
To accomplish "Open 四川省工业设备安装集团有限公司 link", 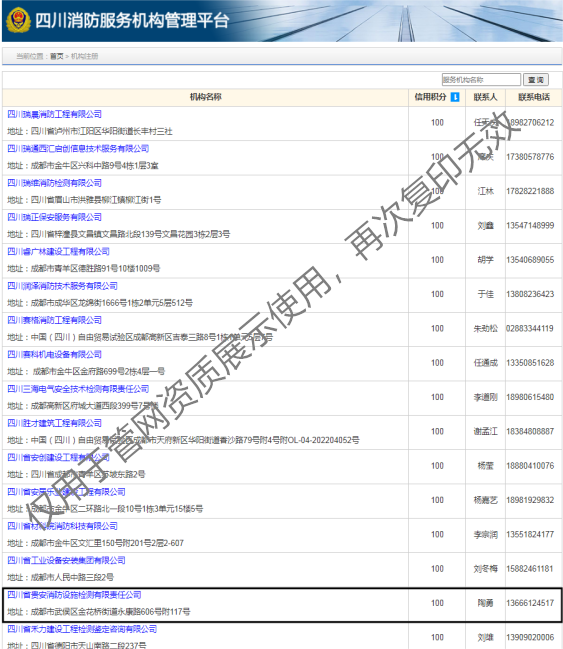I will 66,560.
